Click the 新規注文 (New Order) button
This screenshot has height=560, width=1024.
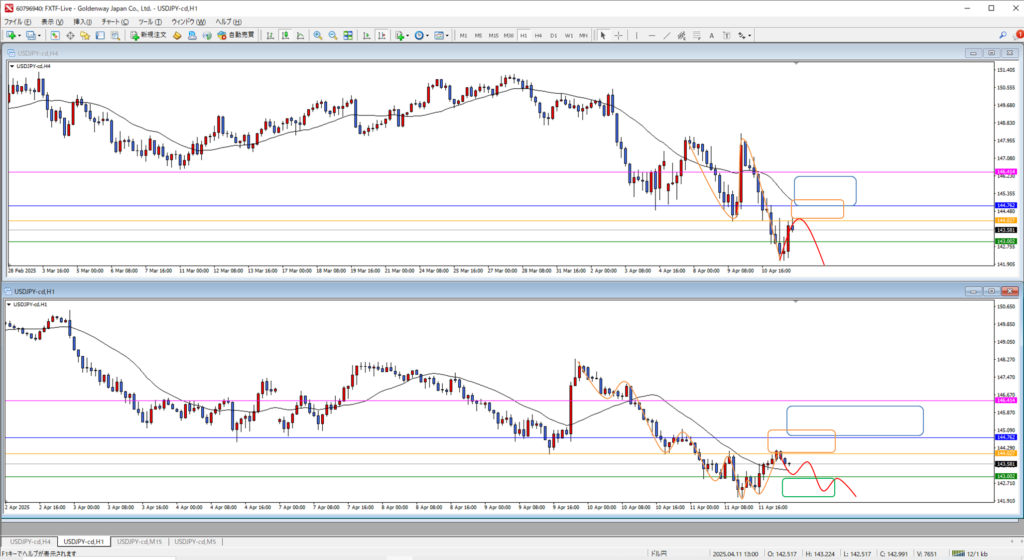[148, 35]
